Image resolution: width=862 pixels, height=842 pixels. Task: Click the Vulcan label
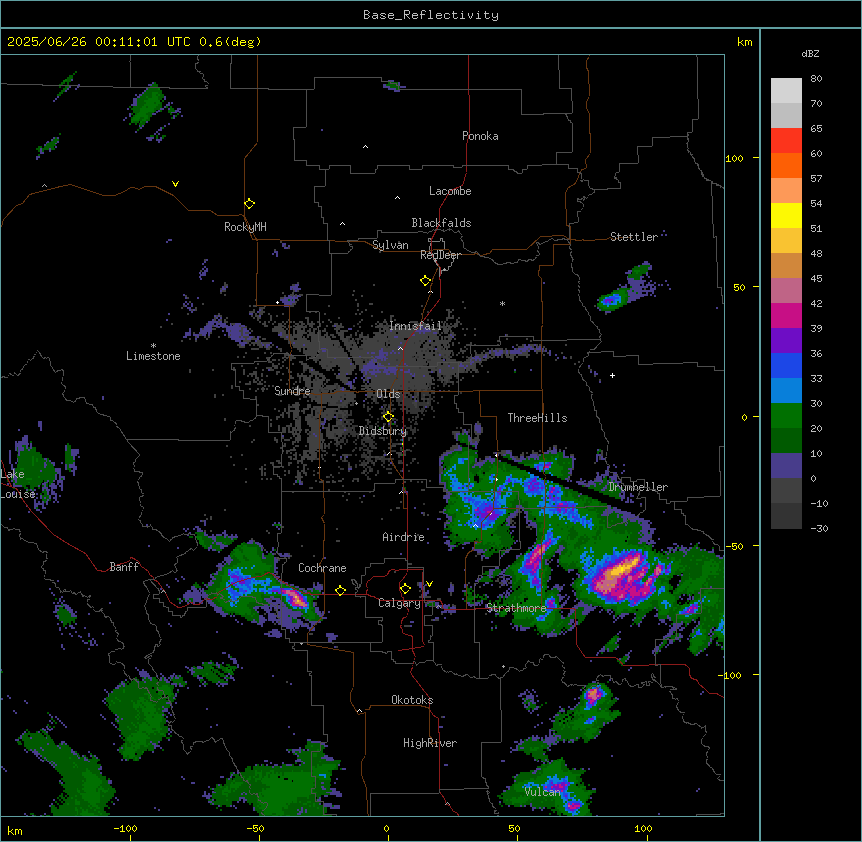542,791
